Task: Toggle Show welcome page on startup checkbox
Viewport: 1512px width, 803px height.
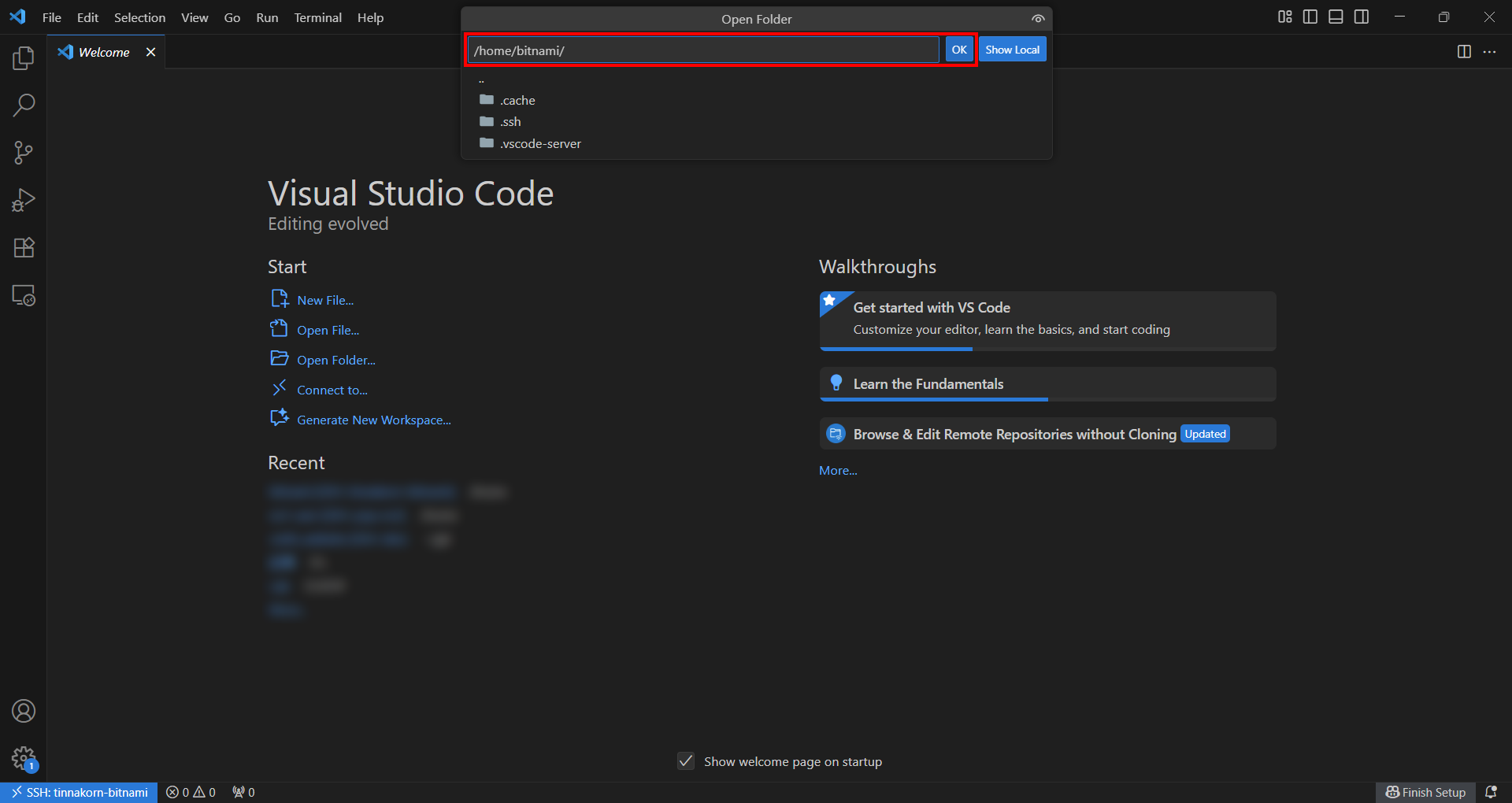Action: point(686,761)
